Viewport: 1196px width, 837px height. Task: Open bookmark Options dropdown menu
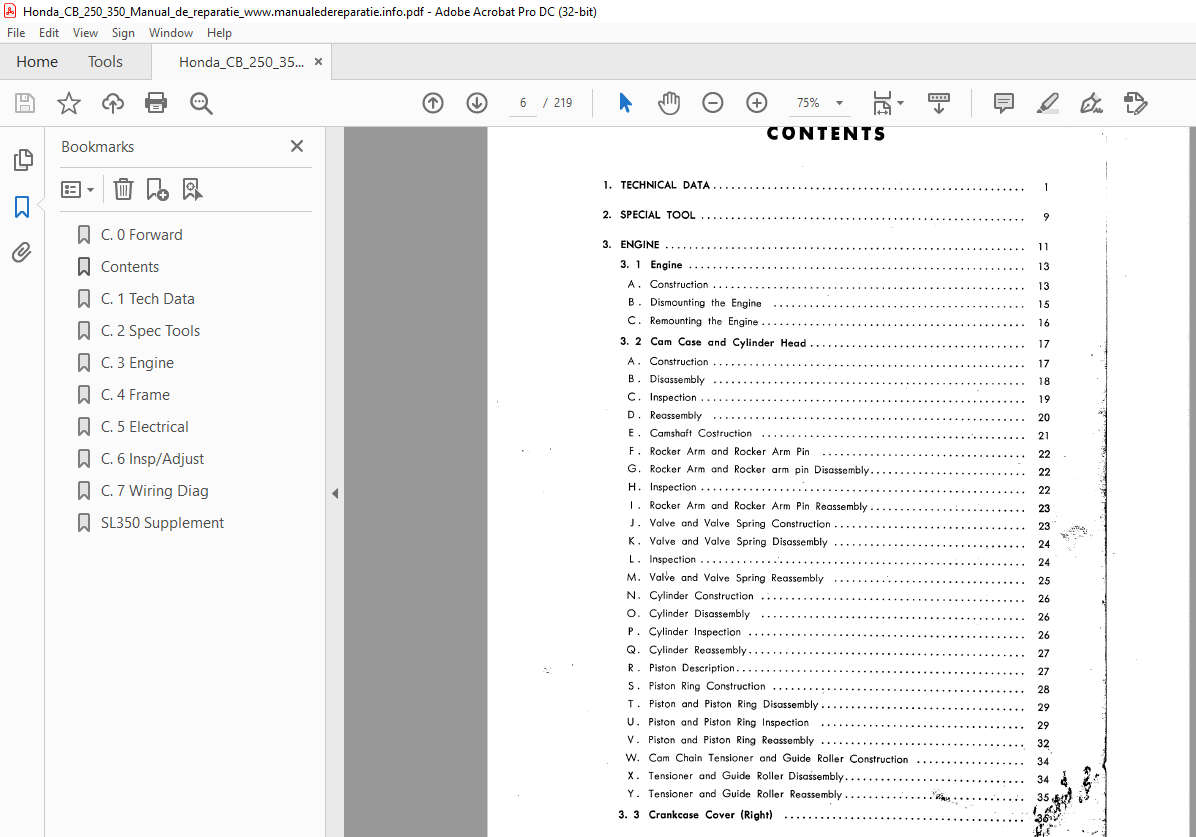[x=77, y=189]
